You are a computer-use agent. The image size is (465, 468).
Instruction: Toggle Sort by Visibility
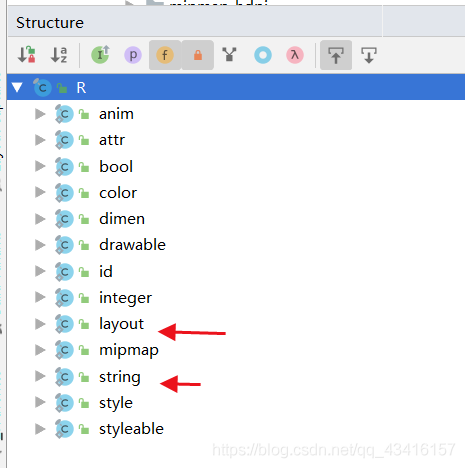tap(27, 55)
